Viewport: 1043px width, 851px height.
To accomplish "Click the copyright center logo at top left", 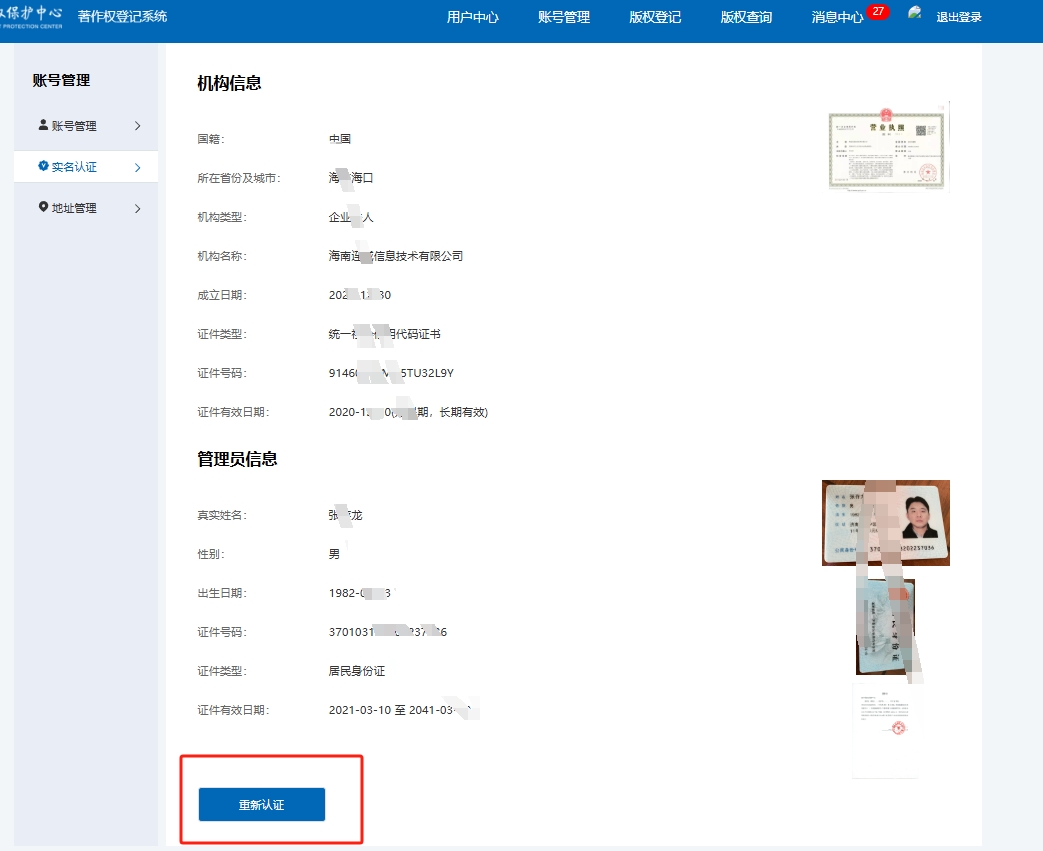I will coord(32,16).
